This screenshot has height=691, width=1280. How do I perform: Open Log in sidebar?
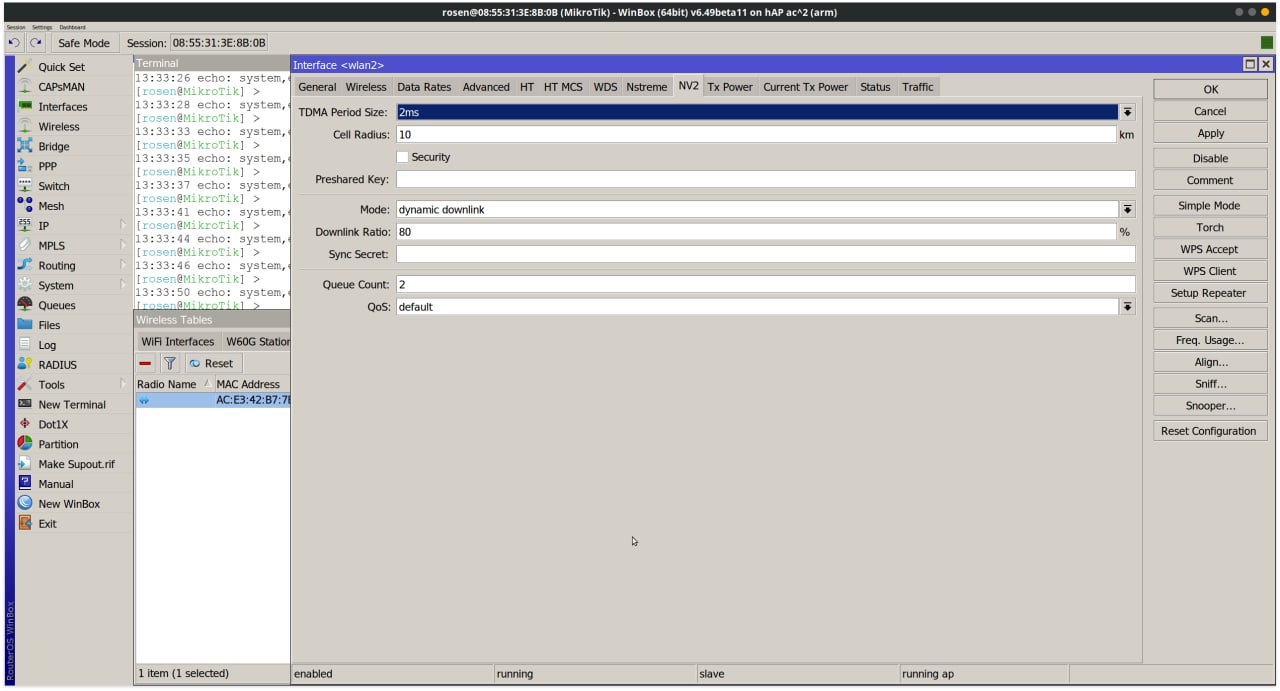(47, 345)
